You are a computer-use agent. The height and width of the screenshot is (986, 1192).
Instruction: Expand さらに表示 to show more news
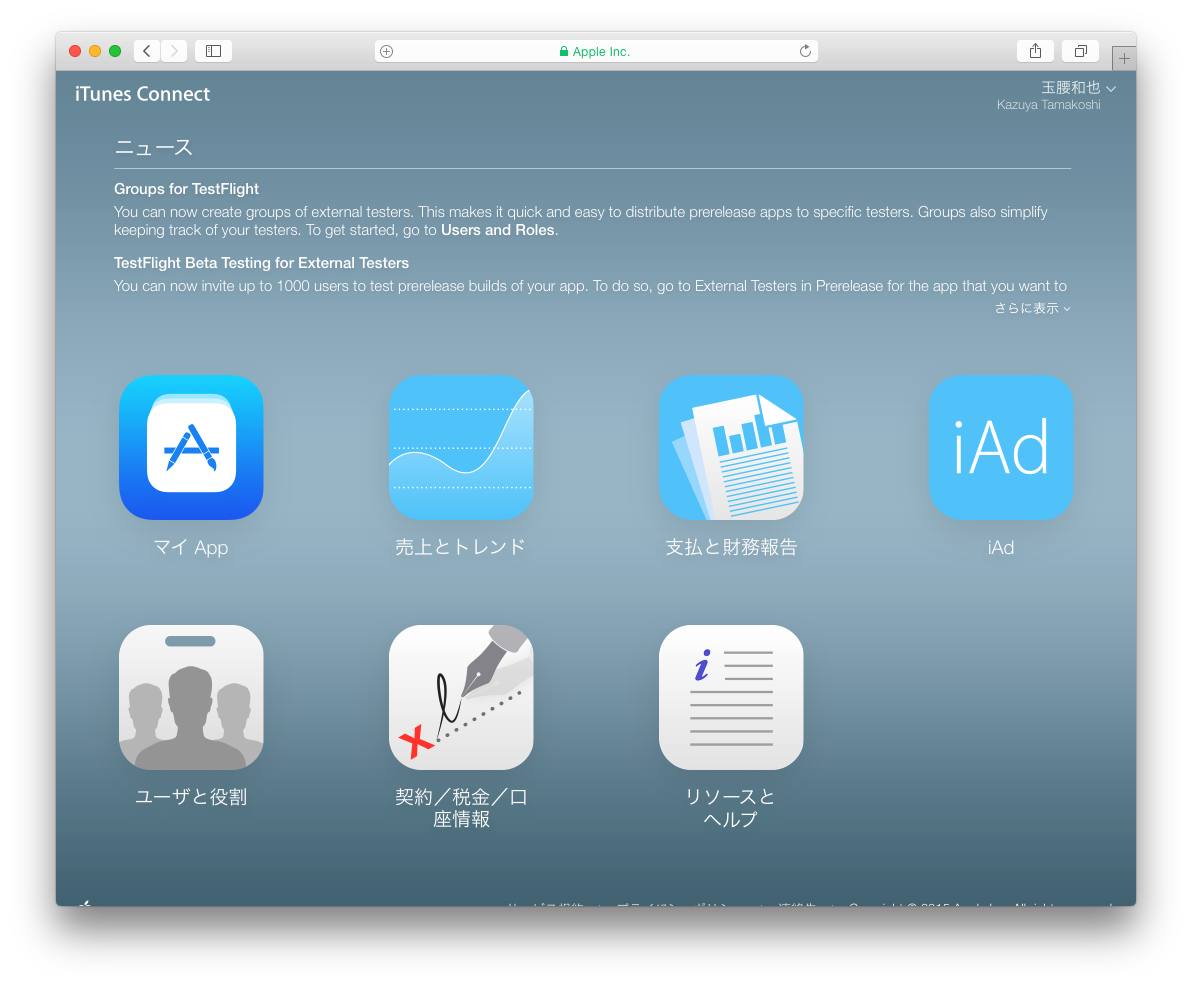click(x=1031, y=308)
